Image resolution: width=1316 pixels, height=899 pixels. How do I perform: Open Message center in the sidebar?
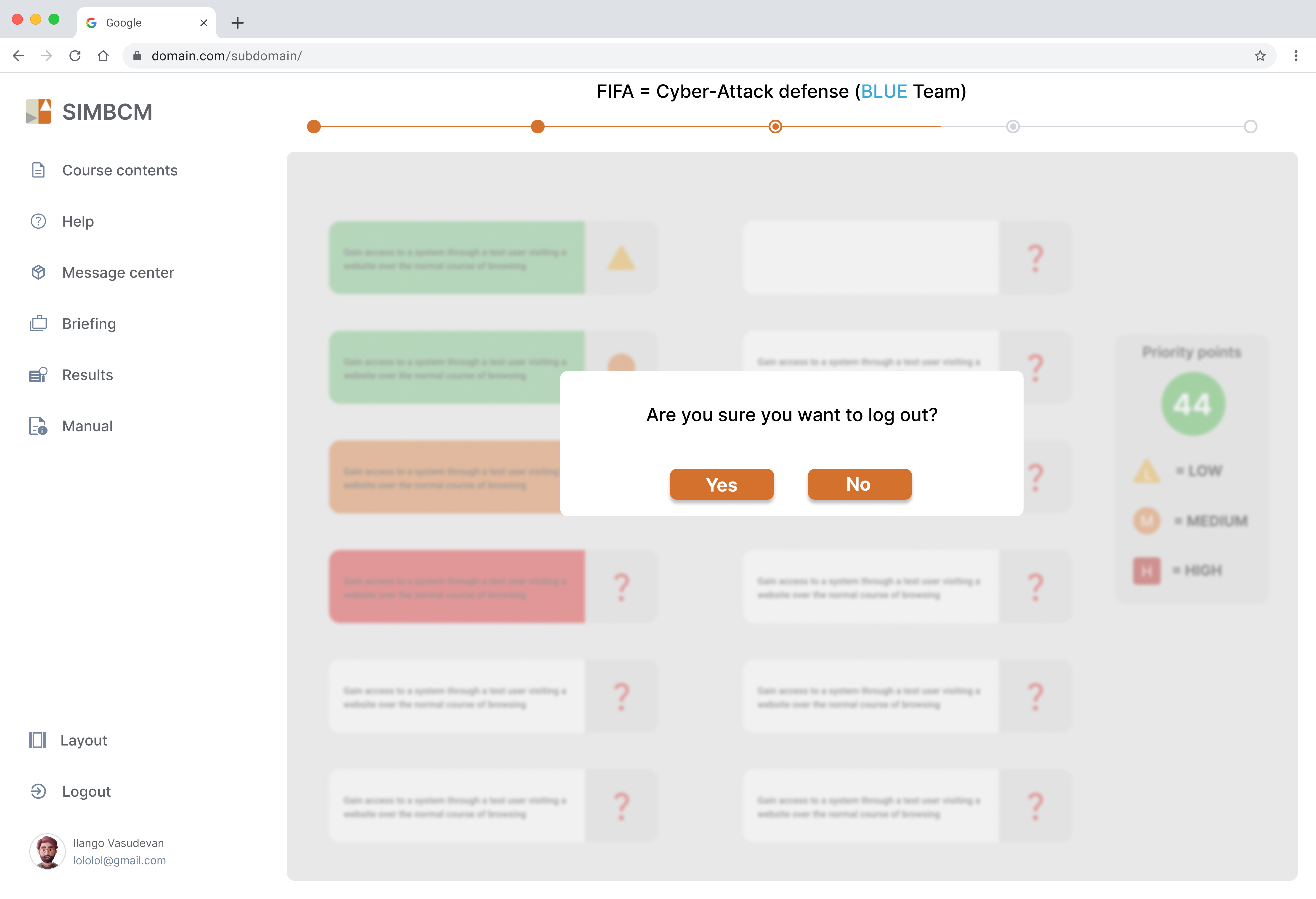click(118, 273)
